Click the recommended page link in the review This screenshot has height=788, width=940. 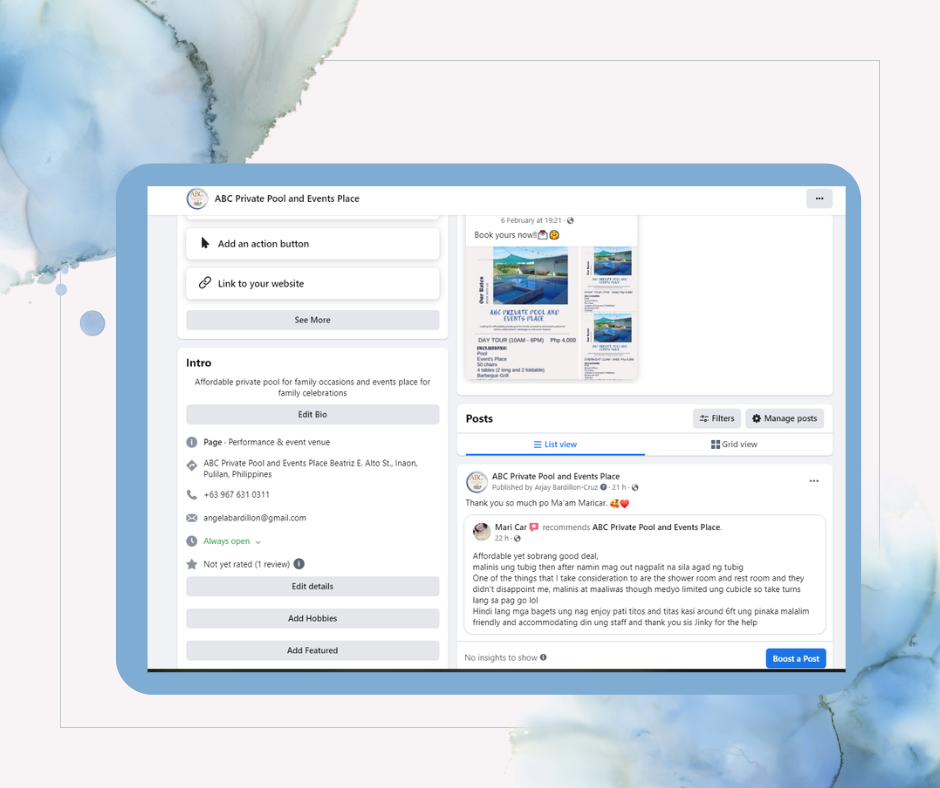click(x=656, y=527)
